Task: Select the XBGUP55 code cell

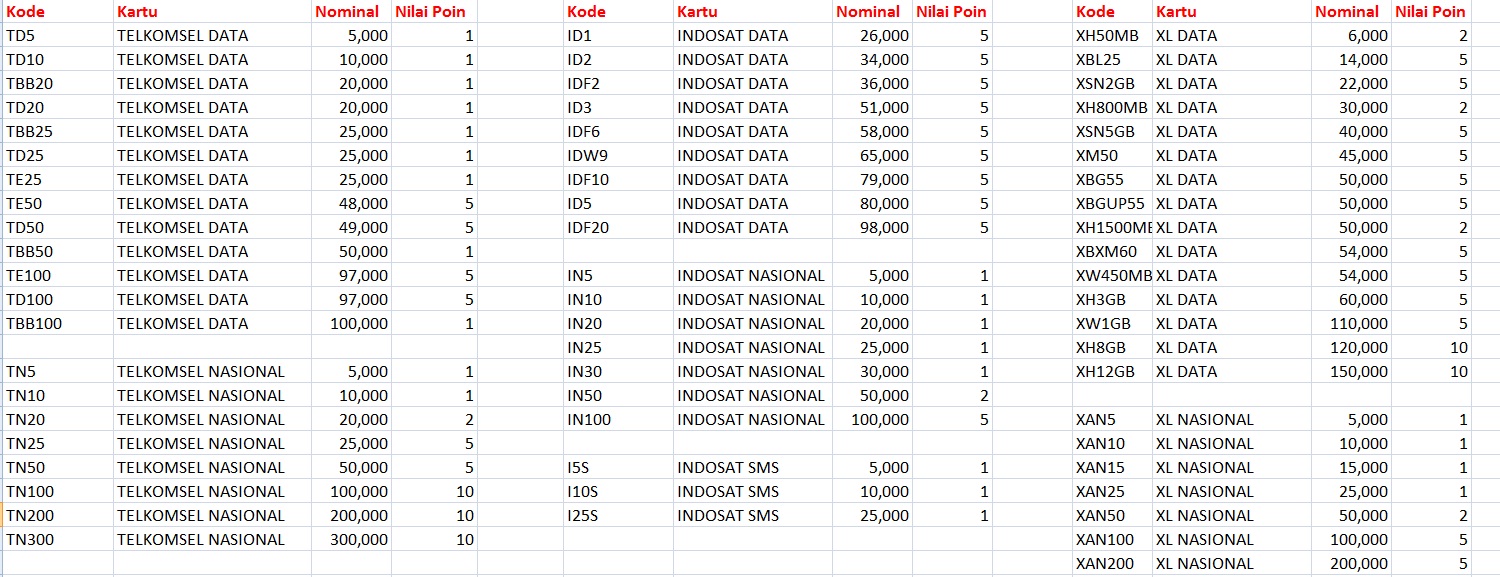Action: point(1112,203)
